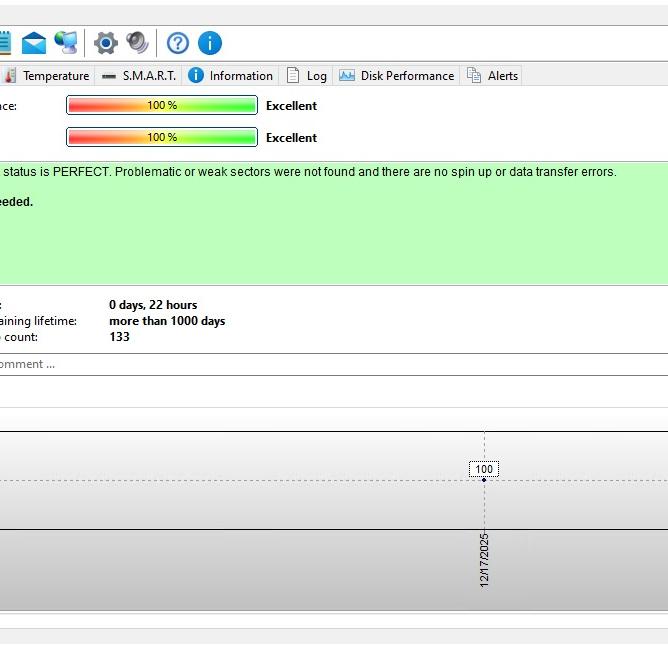Viewport: 668px width, 668px height.
Task: Click the lower 100% health bar
Action: (162, 138)
